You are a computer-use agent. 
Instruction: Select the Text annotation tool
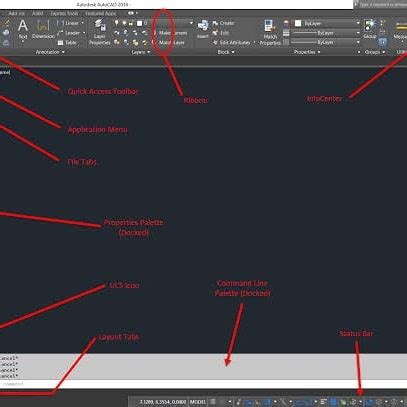tap(23, 30)
